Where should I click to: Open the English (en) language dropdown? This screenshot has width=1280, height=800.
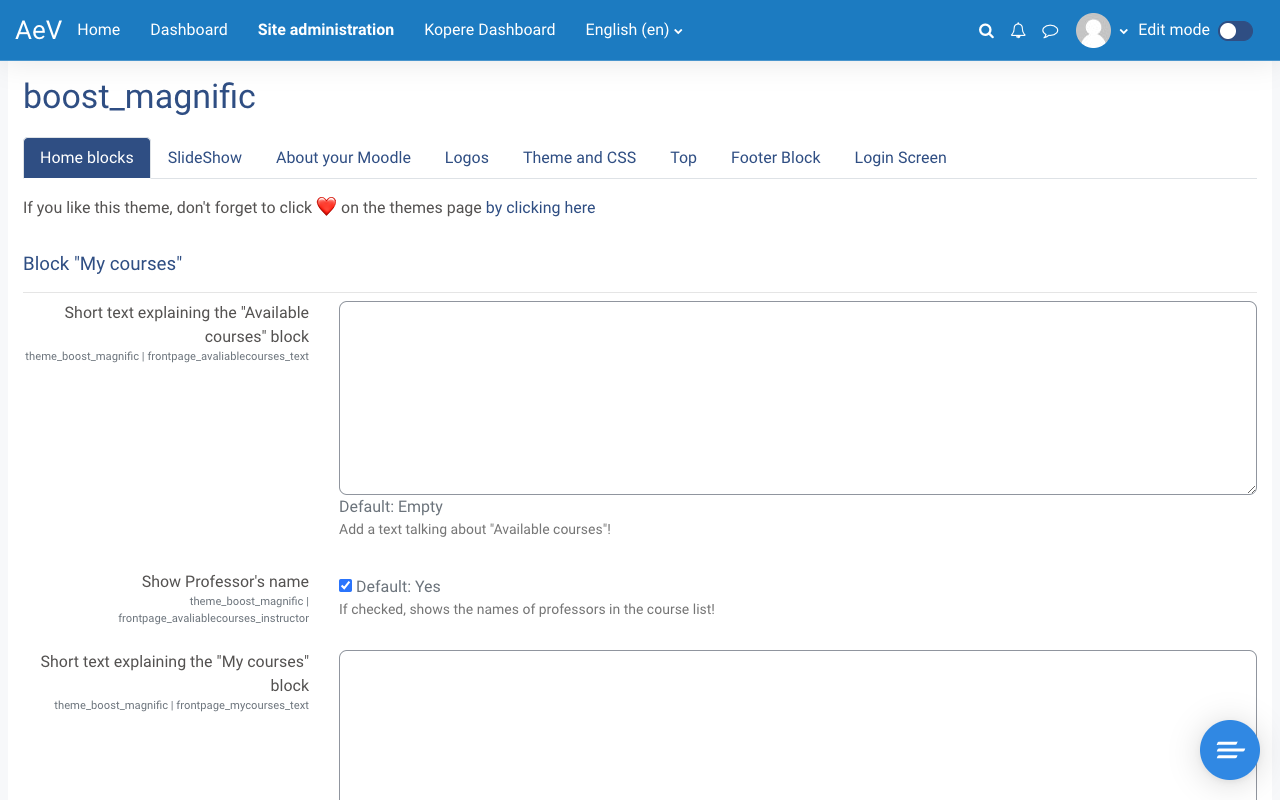(x=634, y=30)
